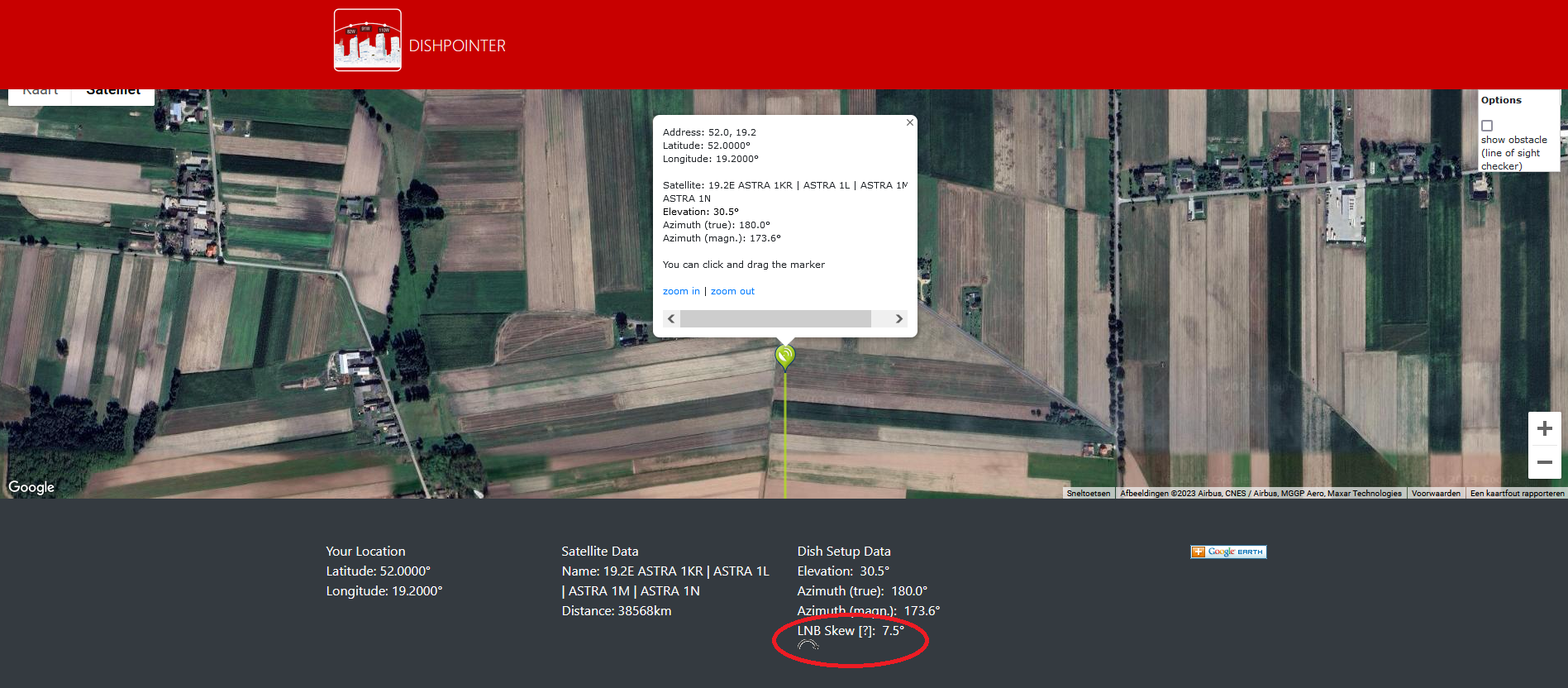The height and width of the screenshot is (688, 1568).
Task: Zoom out with the map minus button
Action: (1544, 462)
